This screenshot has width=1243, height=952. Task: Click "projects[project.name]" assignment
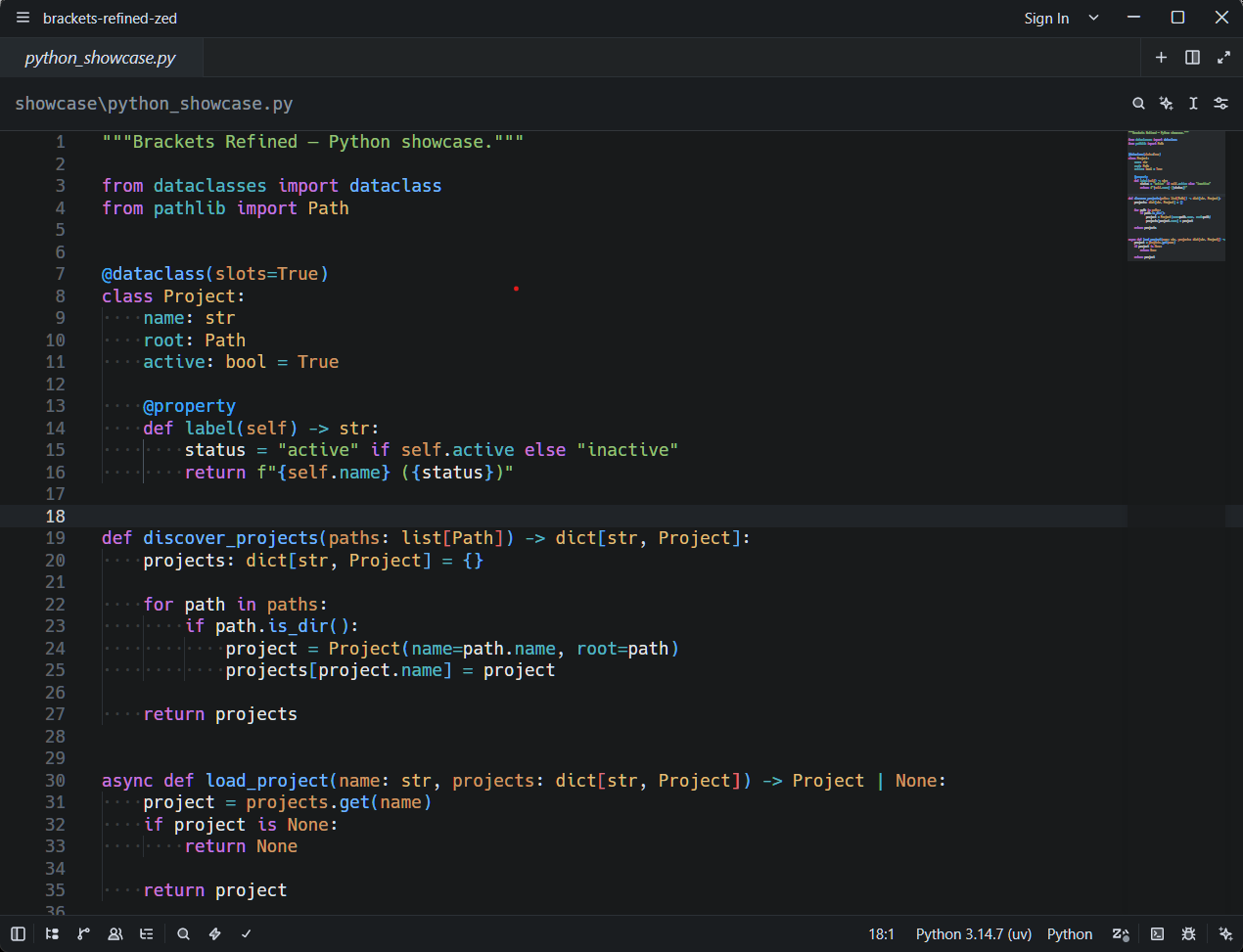click(339, 670)
